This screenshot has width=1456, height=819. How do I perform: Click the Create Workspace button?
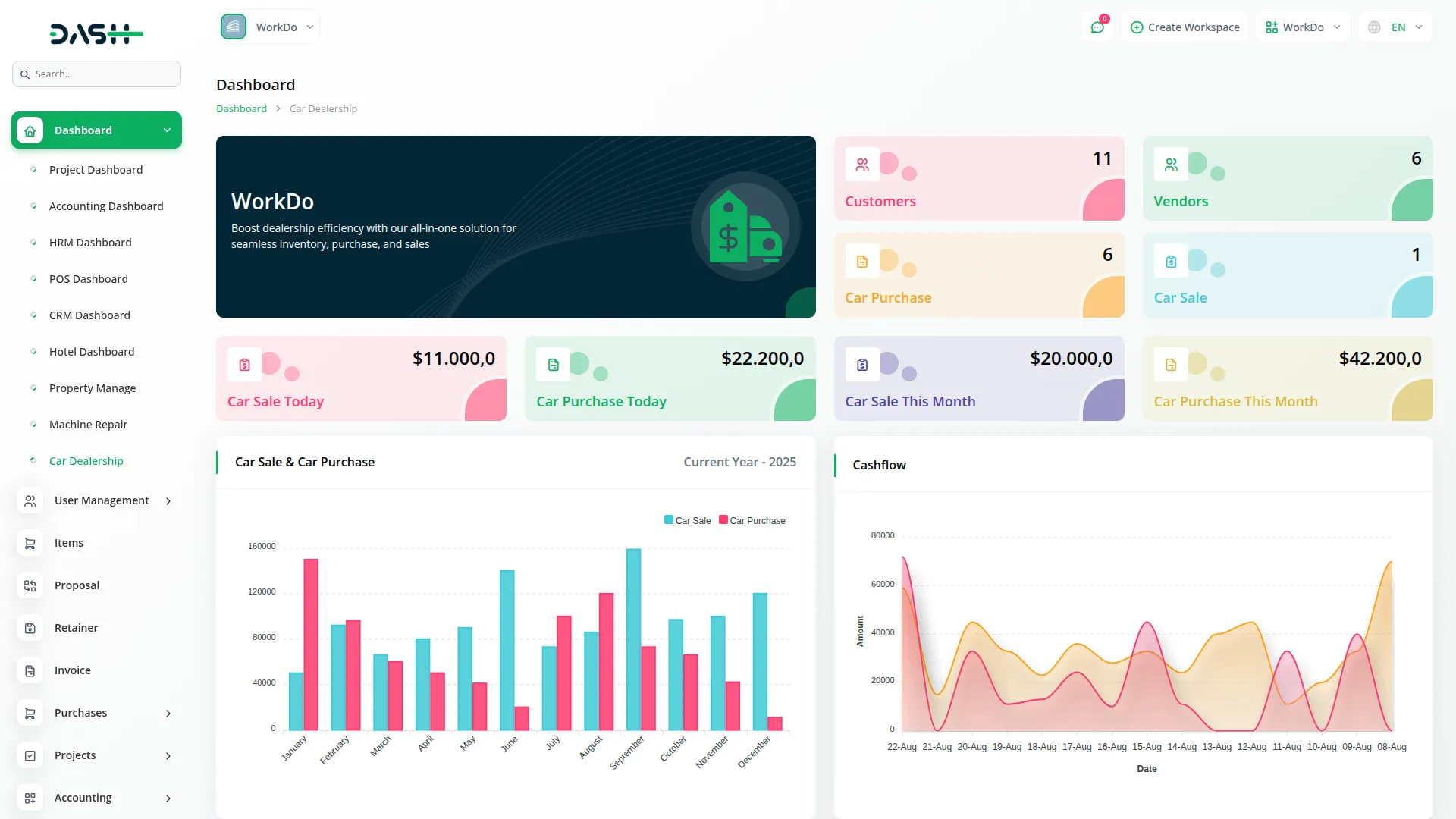[1185, 27]
